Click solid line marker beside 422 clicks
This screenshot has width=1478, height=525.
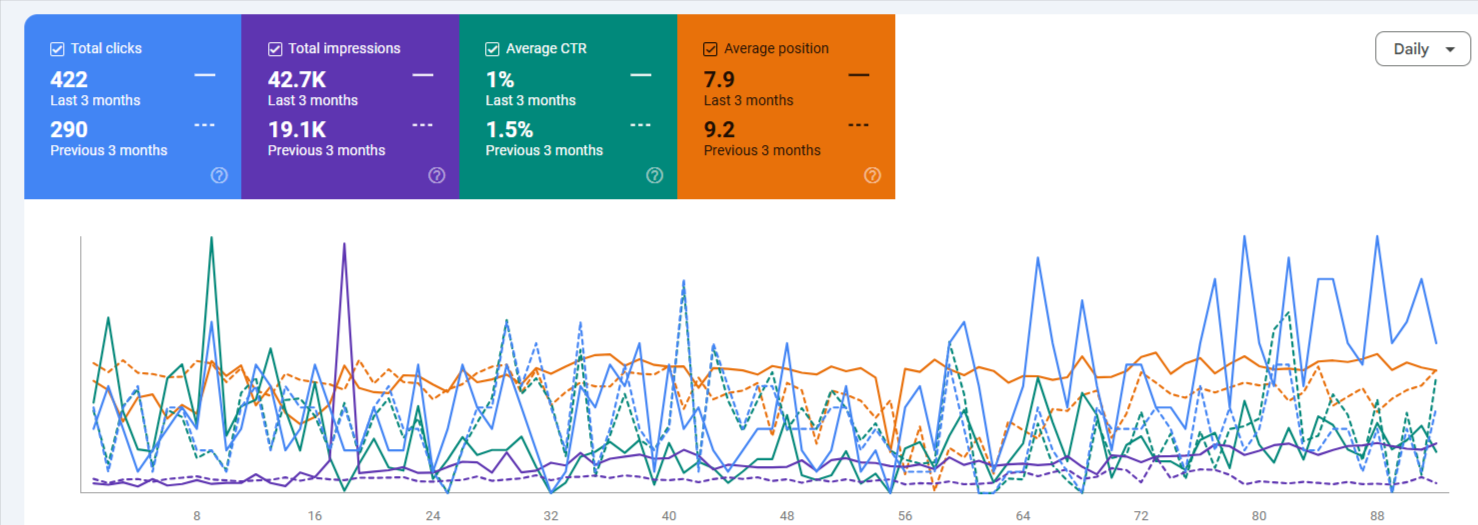point(205,75)
